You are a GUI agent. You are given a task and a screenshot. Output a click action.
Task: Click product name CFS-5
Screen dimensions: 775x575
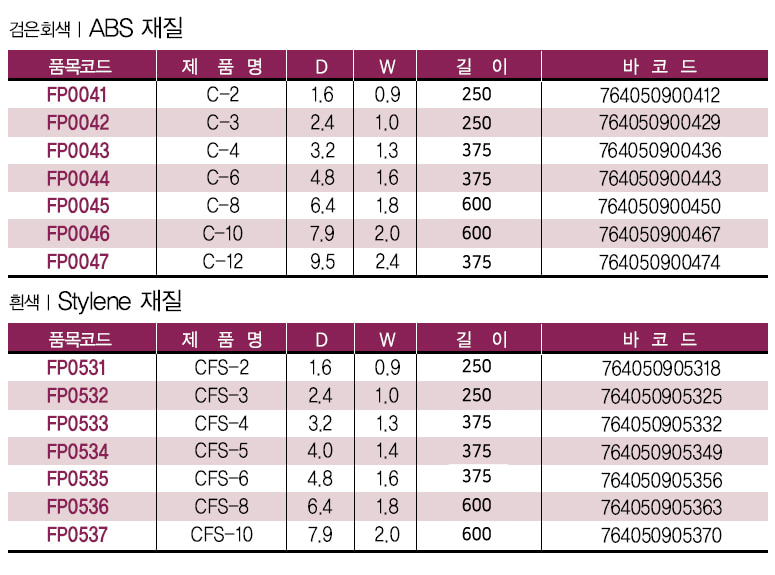(x=221, y=451)
